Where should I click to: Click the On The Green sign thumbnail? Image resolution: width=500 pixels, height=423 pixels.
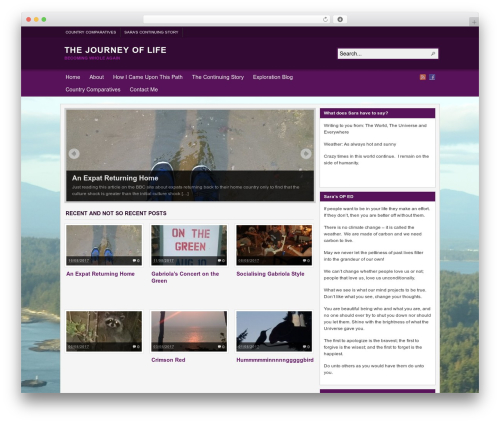click(x=189, y=245)
